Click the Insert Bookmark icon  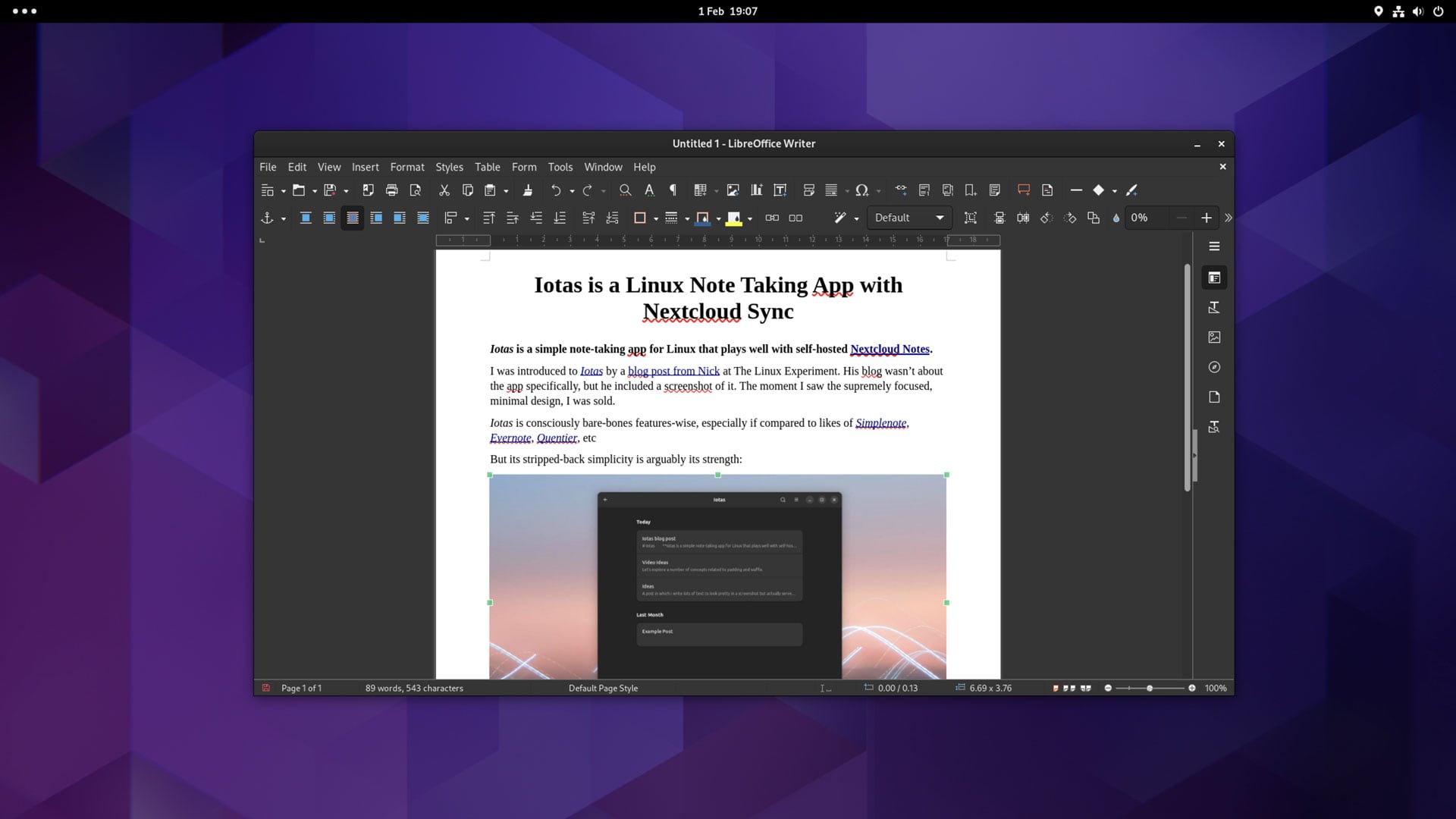971,190
